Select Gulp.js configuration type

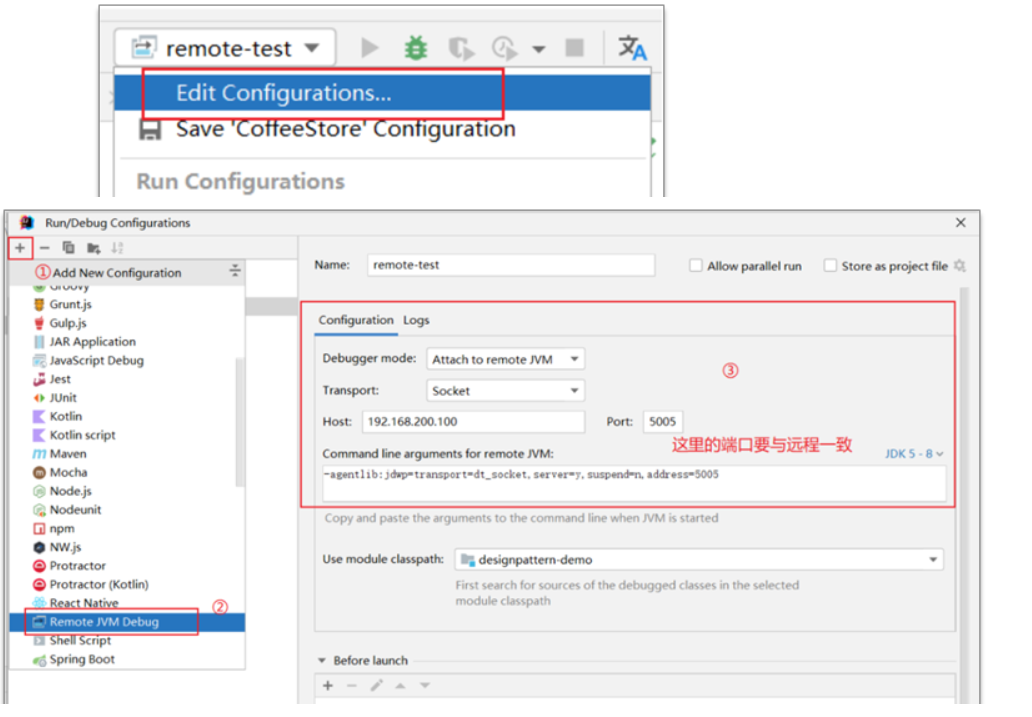[128, 323]
